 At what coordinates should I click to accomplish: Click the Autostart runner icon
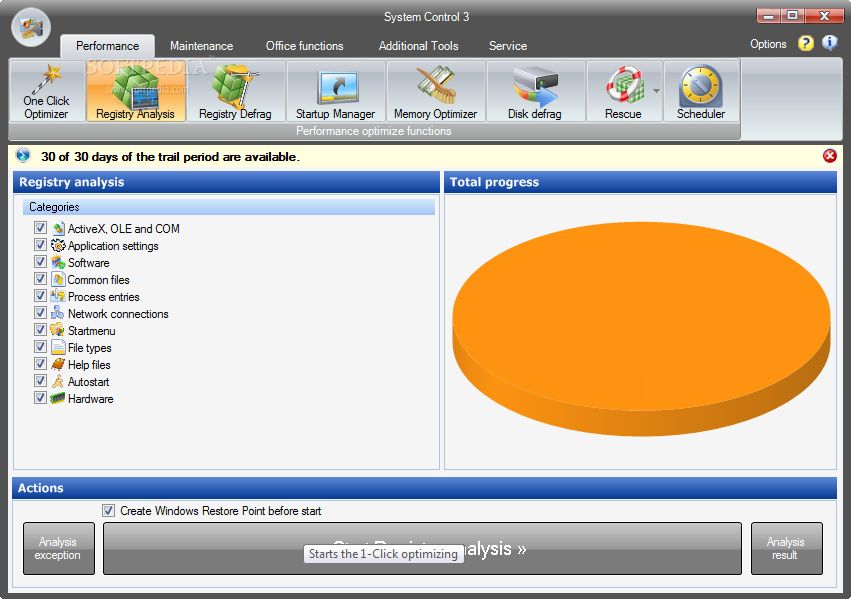pos(58,381)
